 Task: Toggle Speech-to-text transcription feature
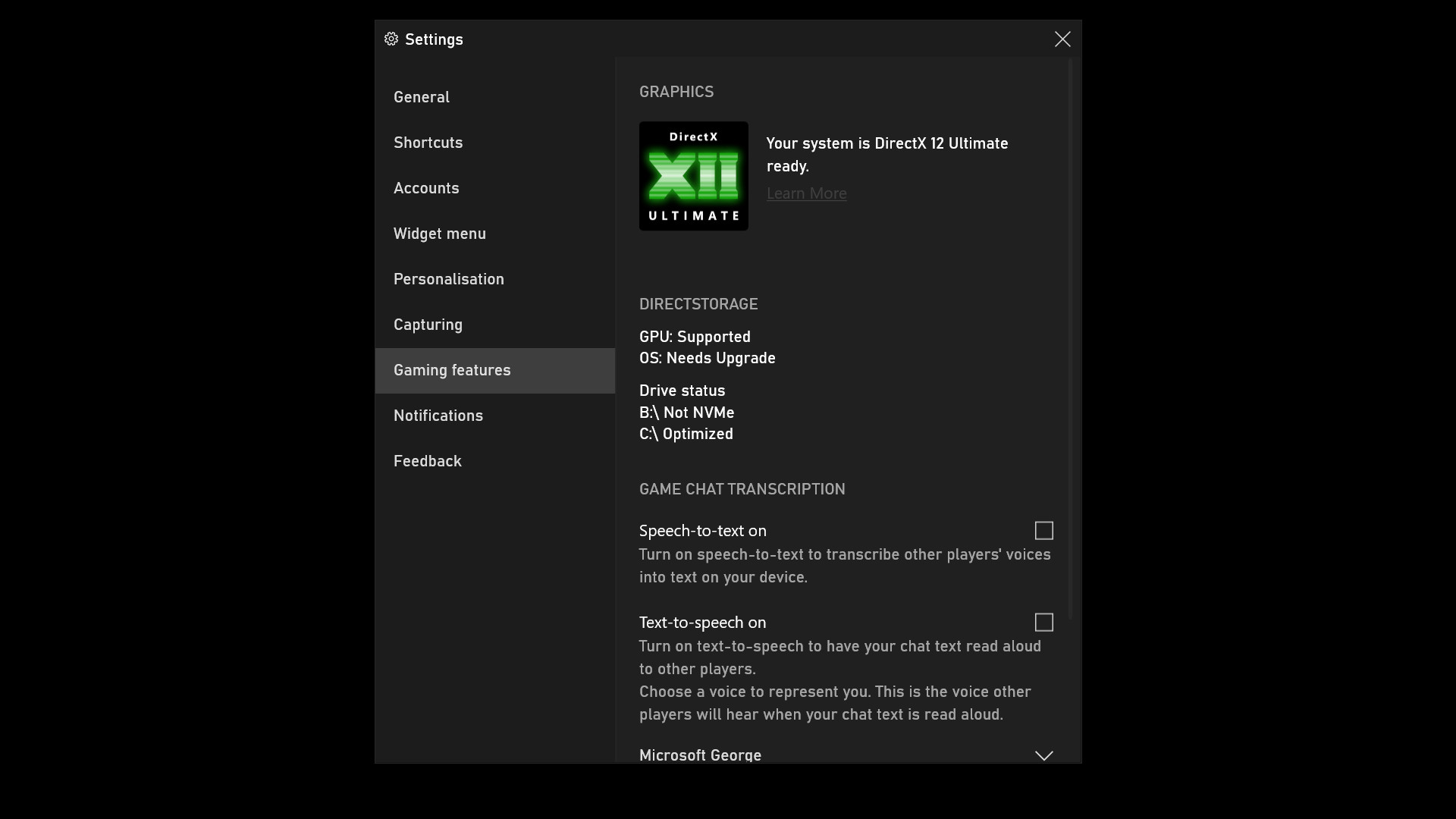click(x=1044, y=530)
